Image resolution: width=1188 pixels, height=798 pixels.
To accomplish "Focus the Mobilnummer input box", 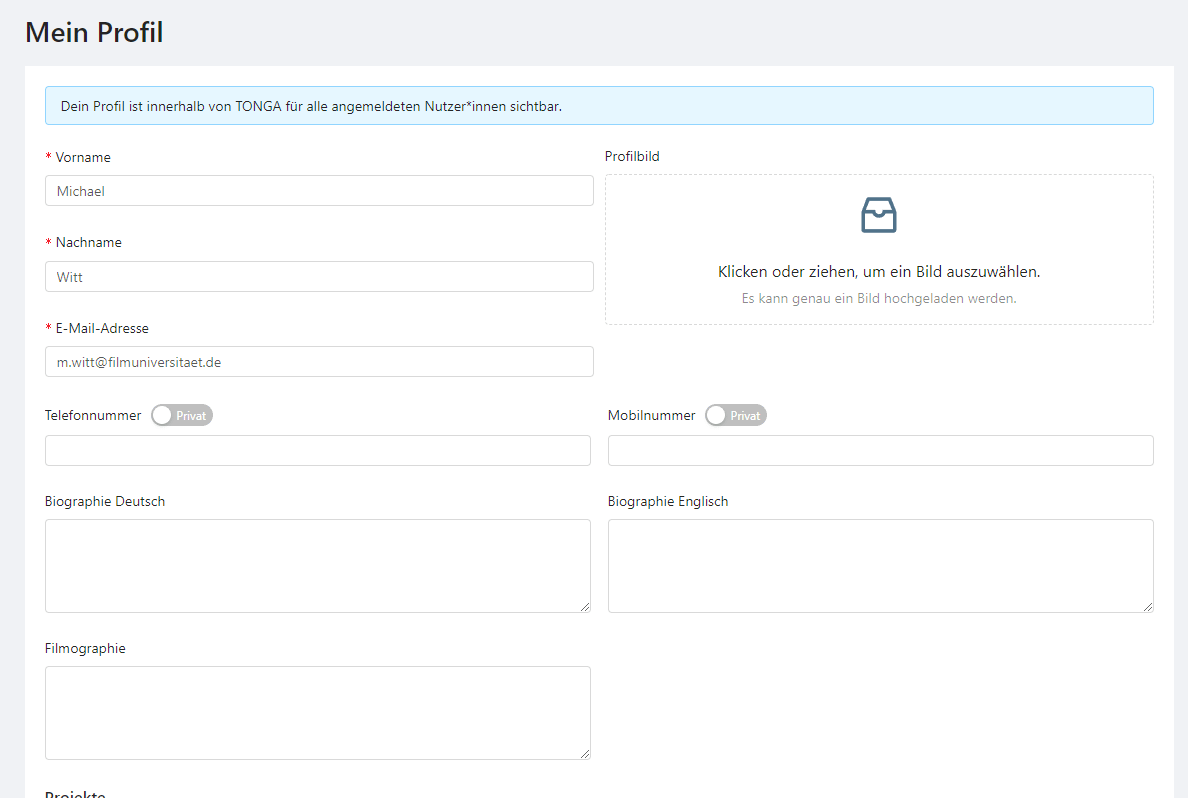I will (x=880, y=450).
